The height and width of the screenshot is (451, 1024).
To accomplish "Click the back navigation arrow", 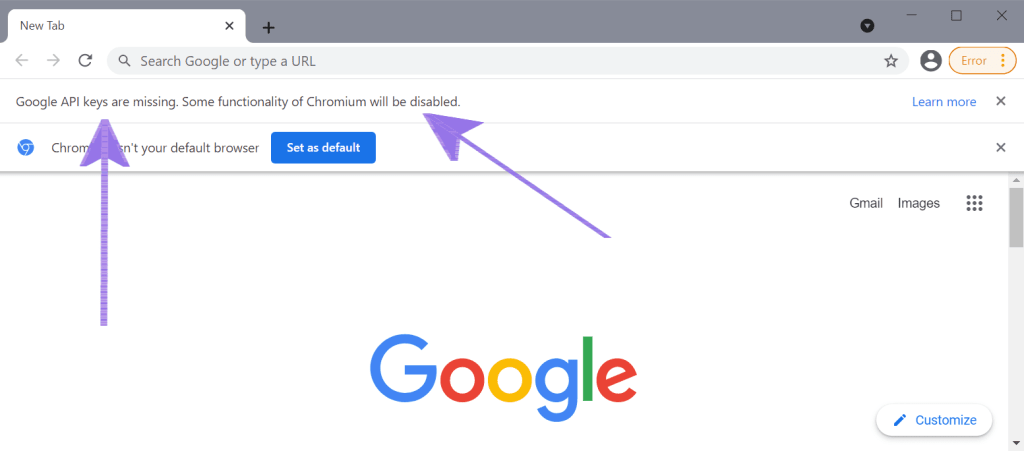I will [22, 61].
